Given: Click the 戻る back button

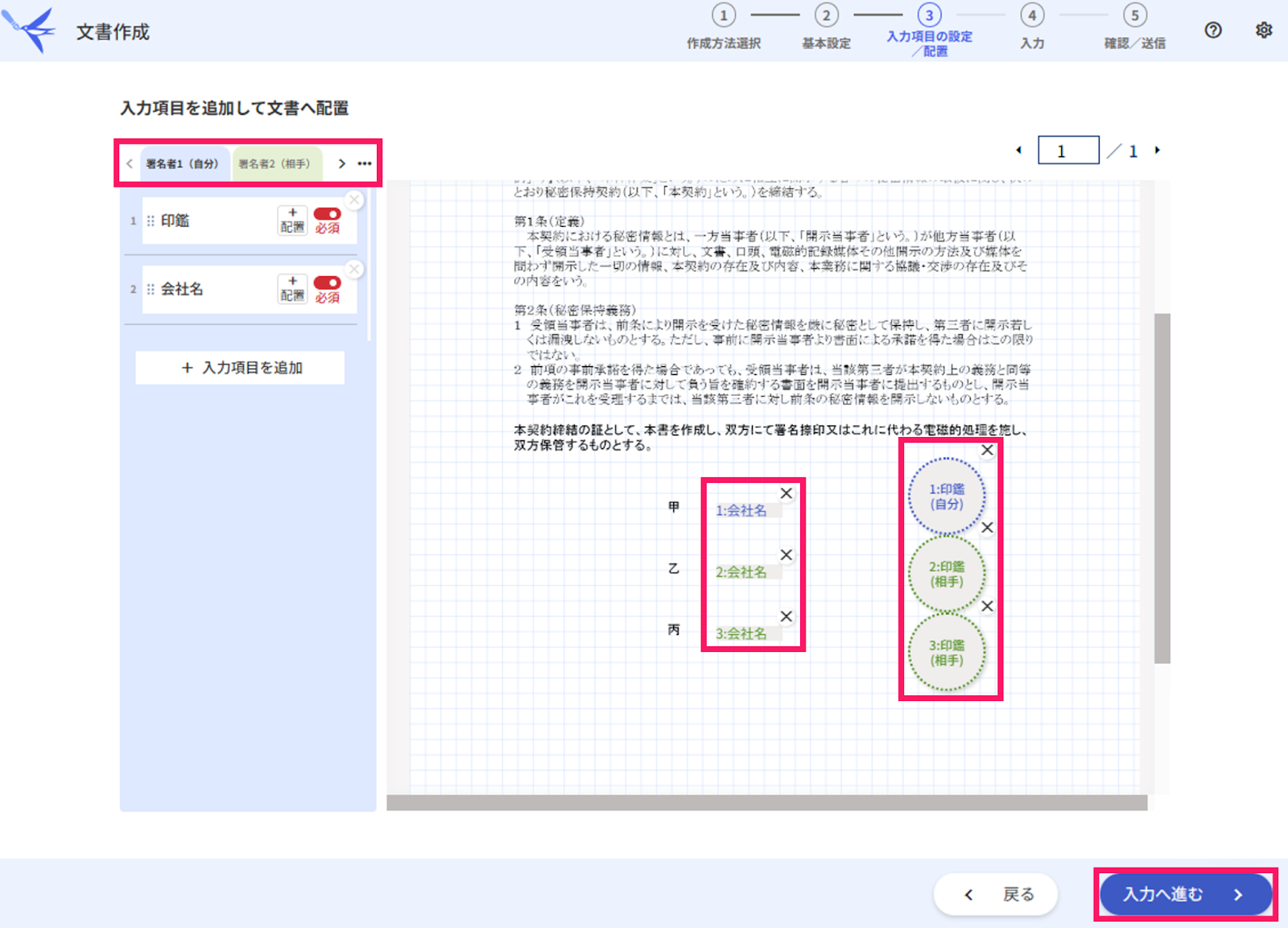Looking at the screenshot, I should (x=996, y=894).
